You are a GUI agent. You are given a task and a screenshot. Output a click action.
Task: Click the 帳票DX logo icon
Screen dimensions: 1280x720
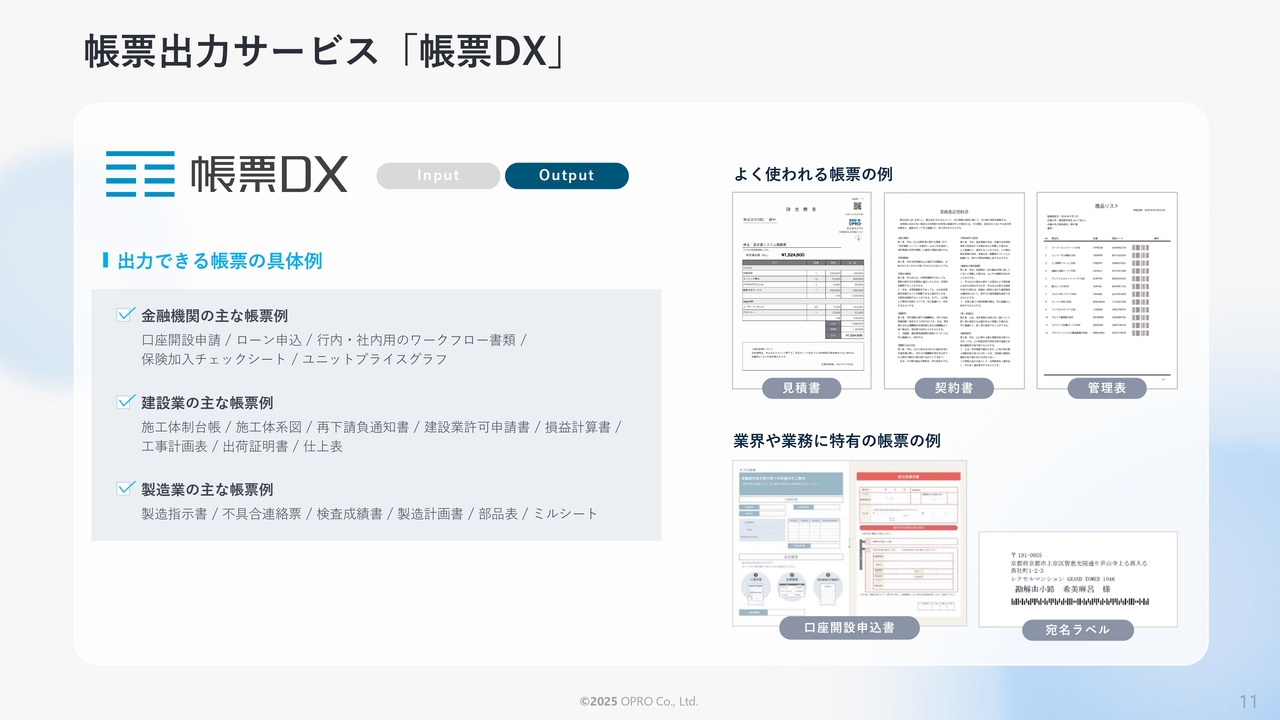(x=140, y=174)
